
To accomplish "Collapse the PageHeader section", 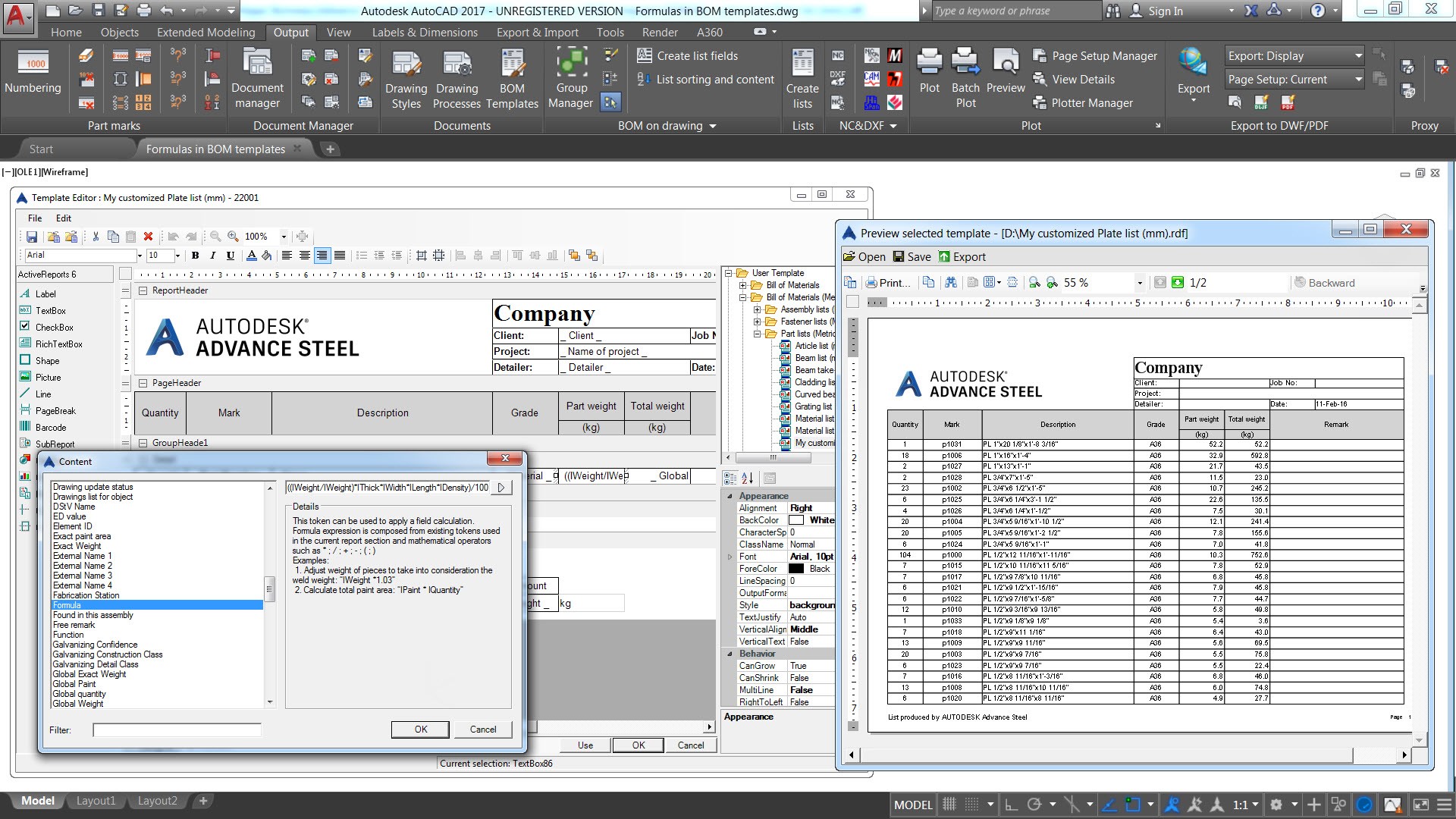I will click(143, 383).
